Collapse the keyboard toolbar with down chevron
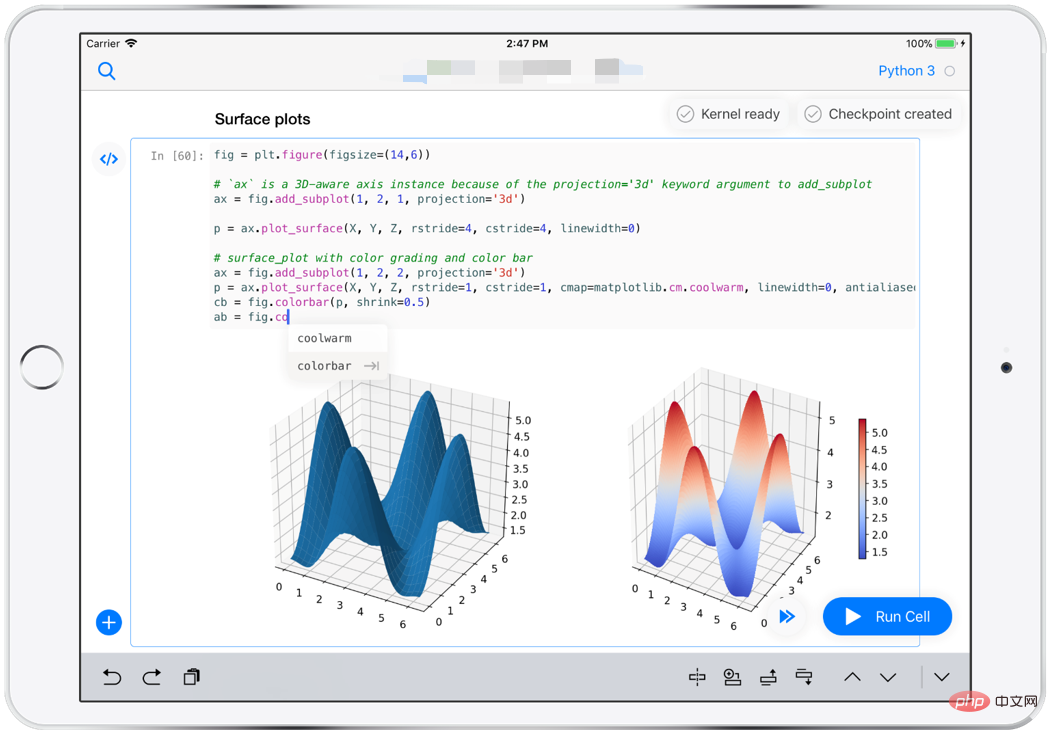The width and height of the screenshot is (1048, 734). tap(941, 677)
